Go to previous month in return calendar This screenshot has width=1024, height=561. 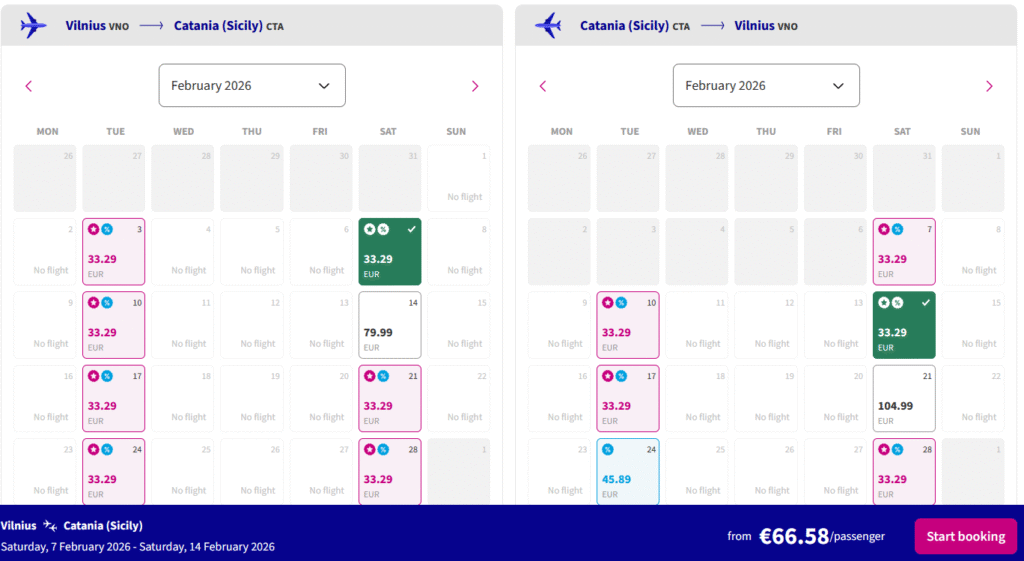543,86
